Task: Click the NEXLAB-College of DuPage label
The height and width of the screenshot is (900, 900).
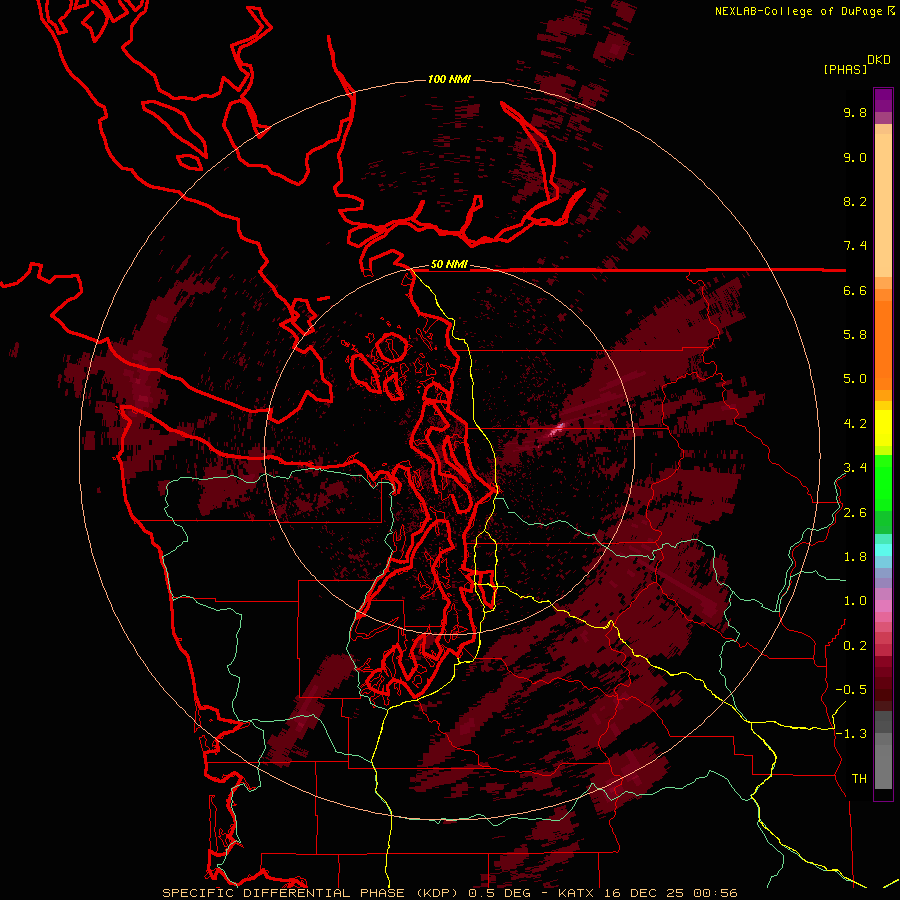Action: point(799,11)
